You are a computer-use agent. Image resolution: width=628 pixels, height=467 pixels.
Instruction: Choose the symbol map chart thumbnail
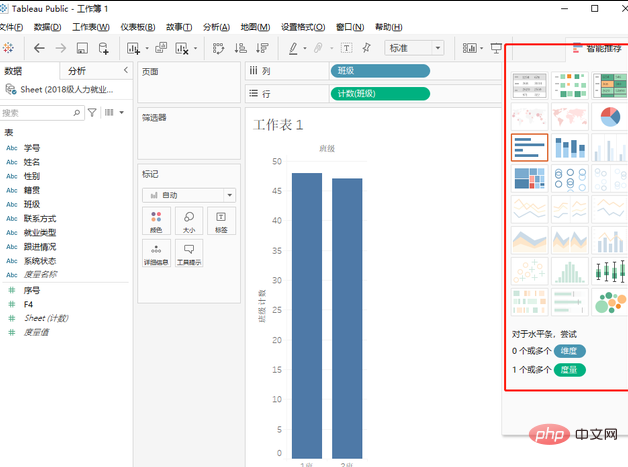pos(529,117)
